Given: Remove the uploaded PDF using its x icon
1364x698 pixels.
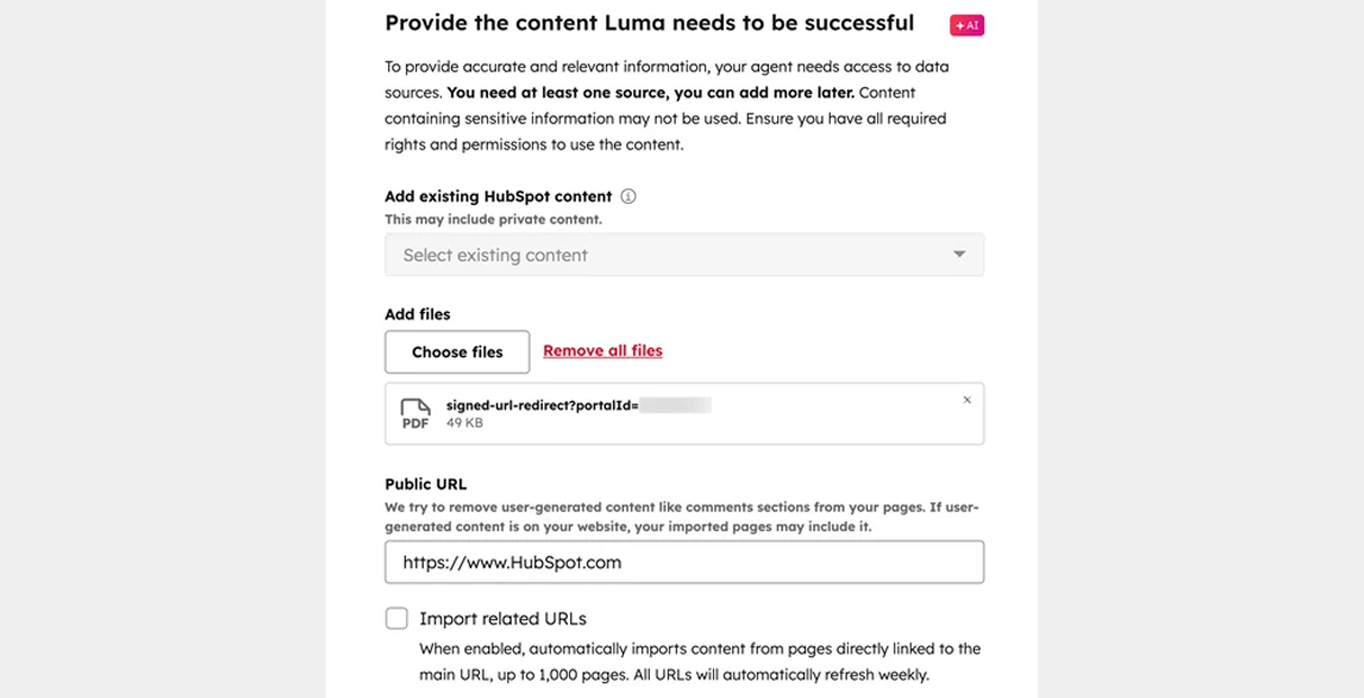Looking at the screenshot, I should point(967,399).
